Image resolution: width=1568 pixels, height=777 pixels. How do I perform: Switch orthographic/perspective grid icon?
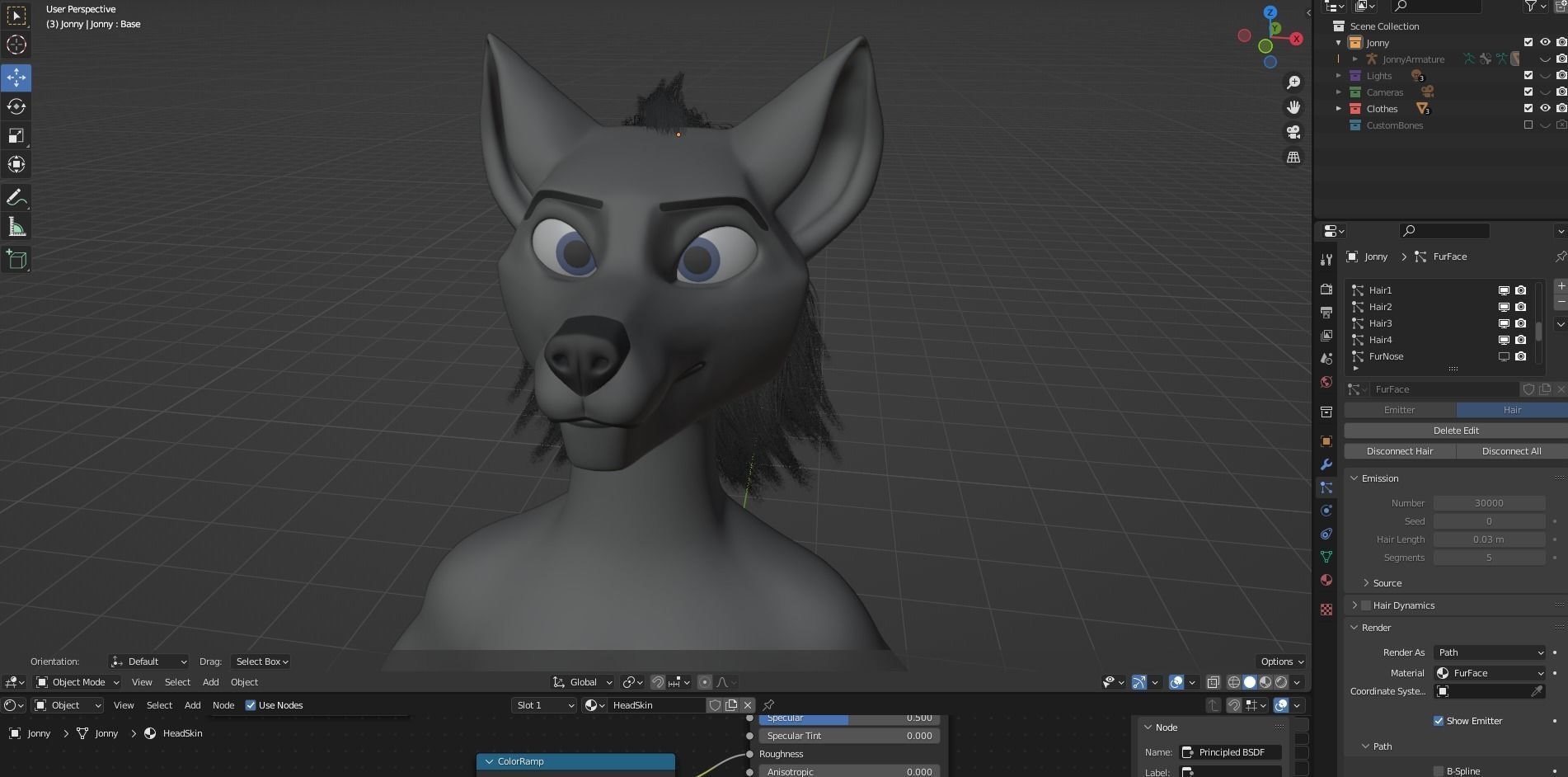tap(1293, 157)
